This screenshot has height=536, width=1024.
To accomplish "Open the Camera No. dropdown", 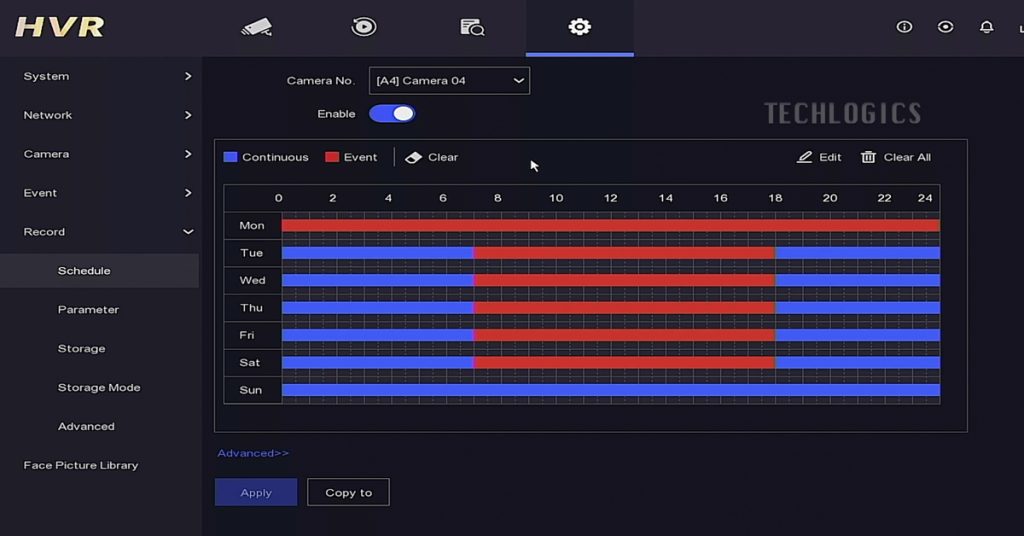I will pos(449,81).
